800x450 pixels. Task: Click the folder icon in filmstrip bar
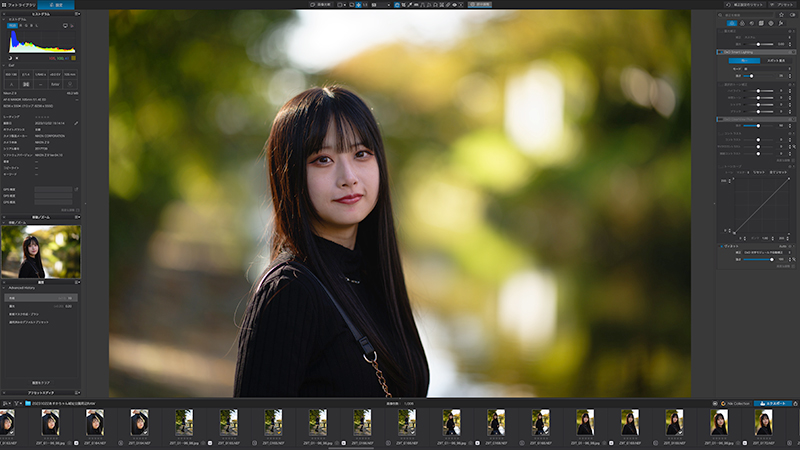coord(28,403)
